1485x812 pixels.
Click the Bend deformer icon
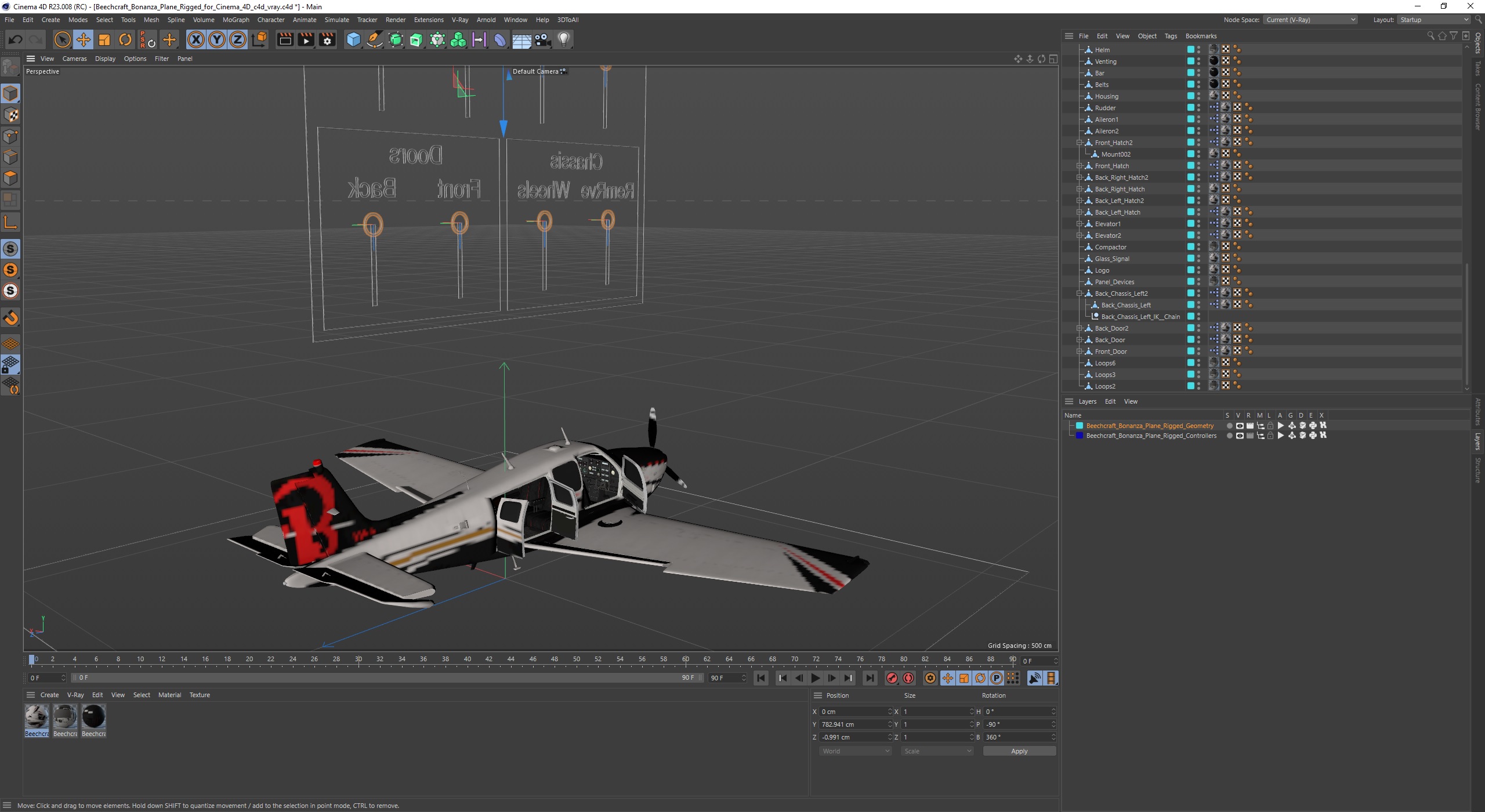(x=500, y=39)
